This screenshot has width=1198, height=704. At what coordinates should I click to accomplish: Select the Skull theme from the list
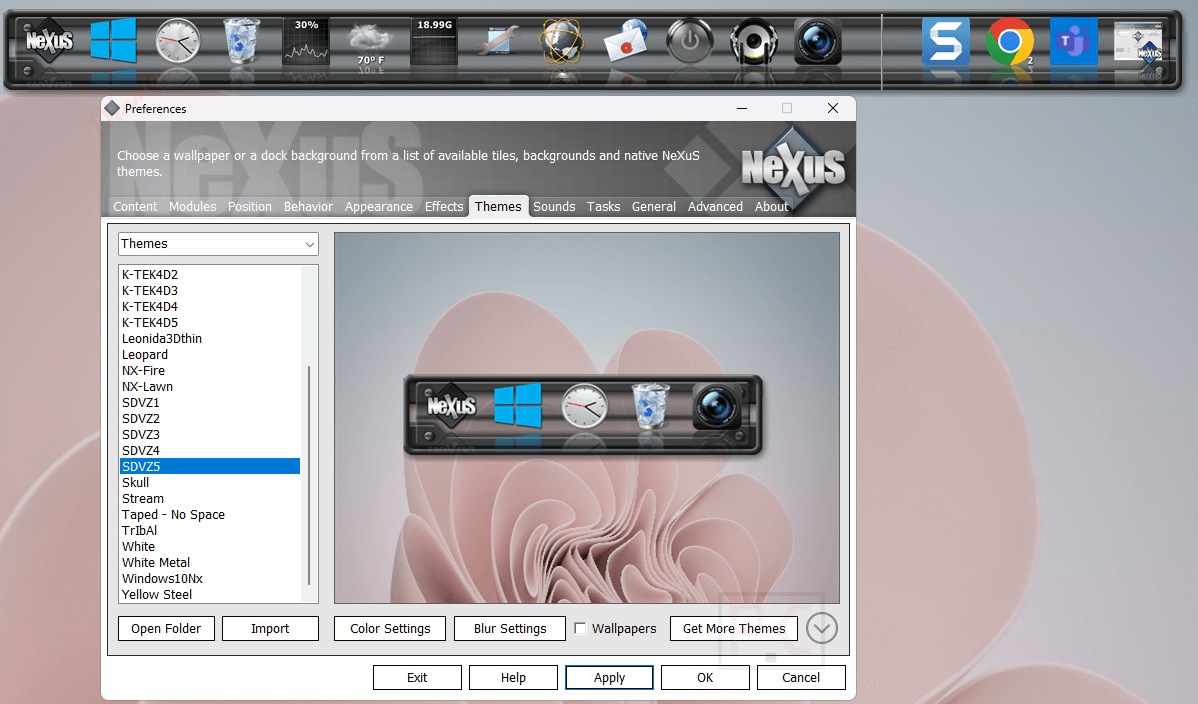(x=138, y=482)
